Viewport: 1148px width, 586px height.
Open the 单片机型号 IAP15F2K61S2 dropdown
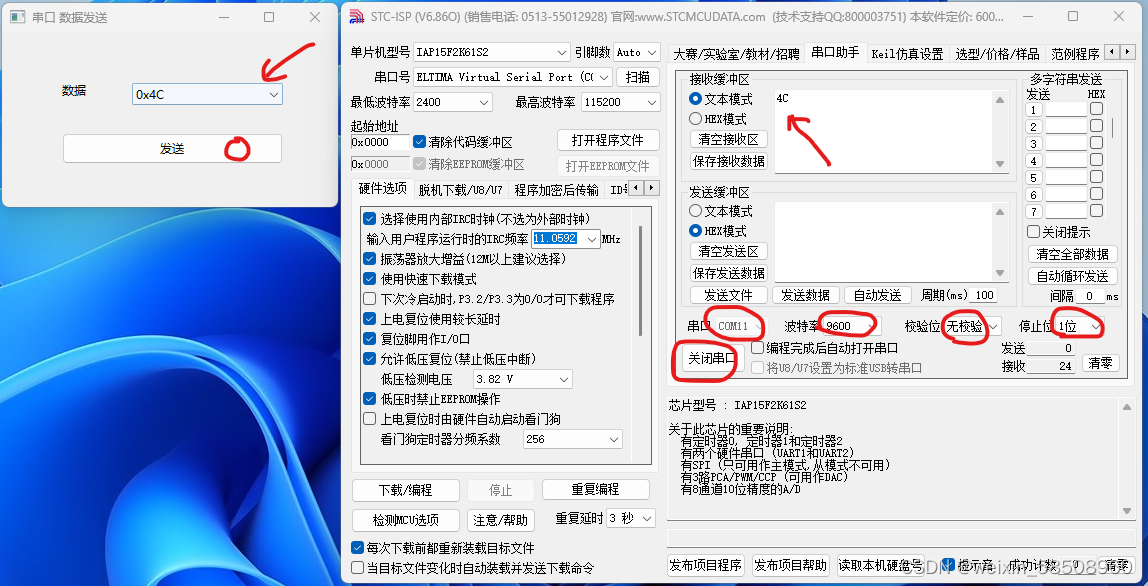point(491,52)
